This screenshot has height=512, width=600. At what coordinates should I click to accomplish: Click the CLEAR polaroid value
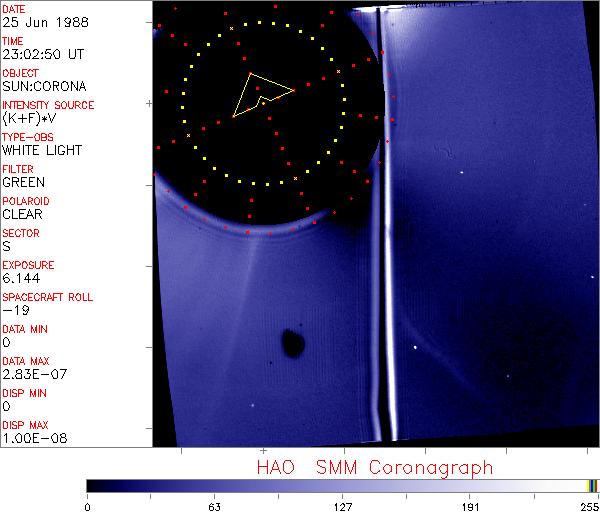tap(23, 214)
